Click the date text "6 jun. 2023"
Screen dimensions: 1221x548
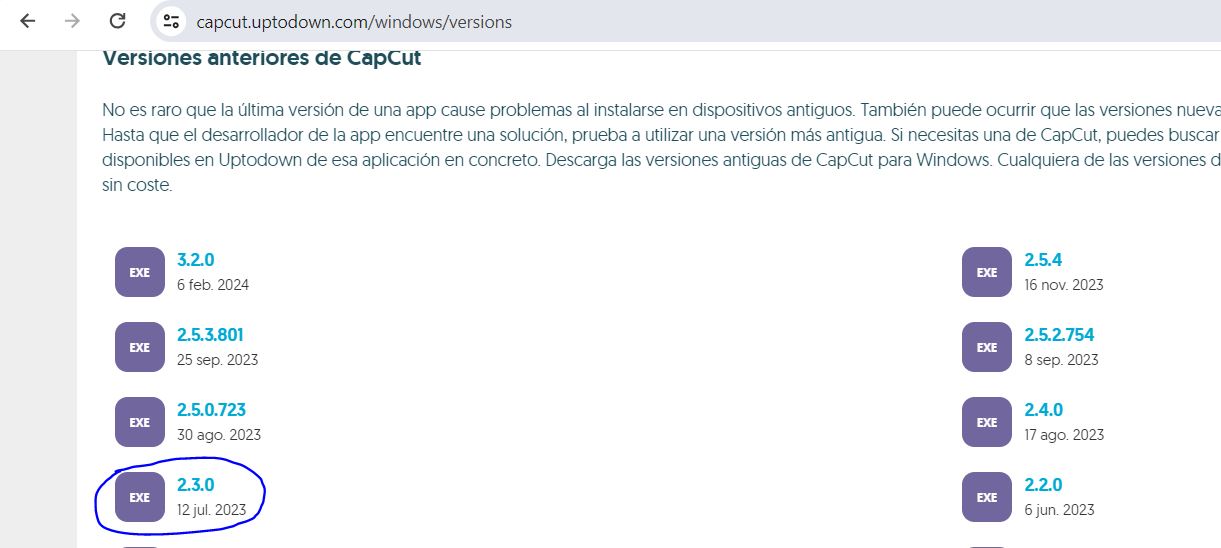1059,510
